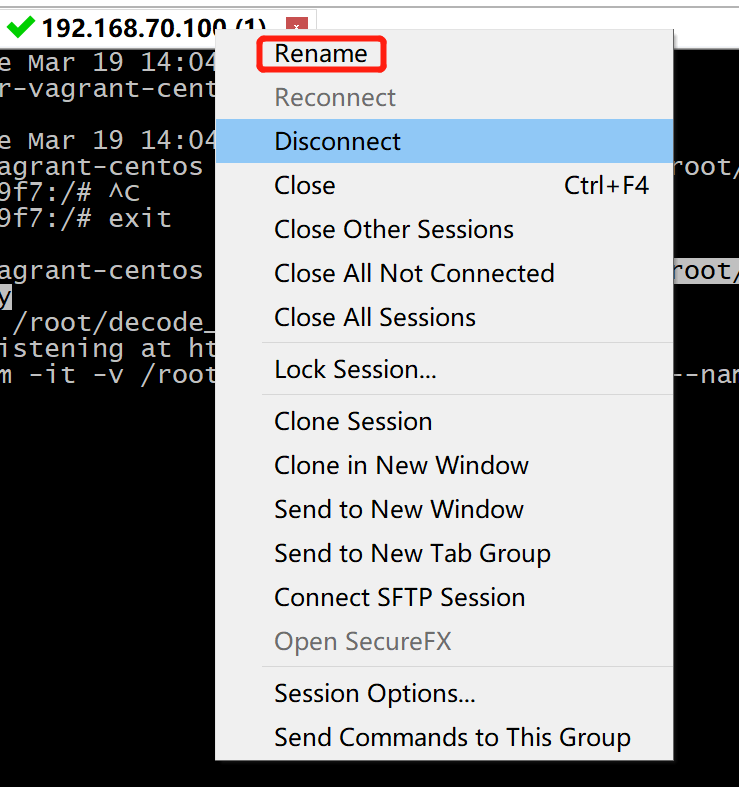Click Close All Not Connected
The width and height of the screenshot is (739, 787).
414,274
